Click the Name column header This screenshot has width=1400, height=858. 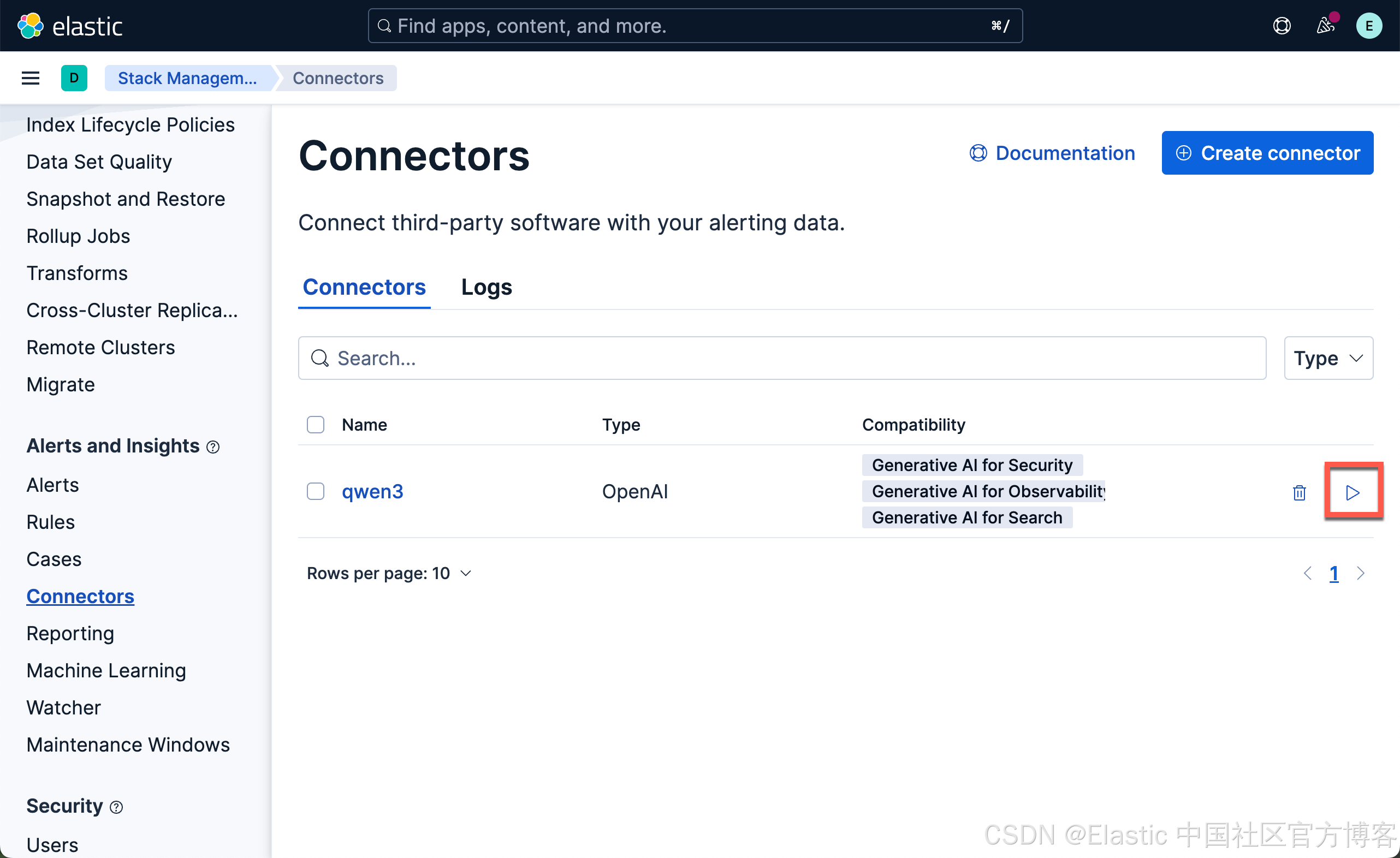tap(364, 425)
